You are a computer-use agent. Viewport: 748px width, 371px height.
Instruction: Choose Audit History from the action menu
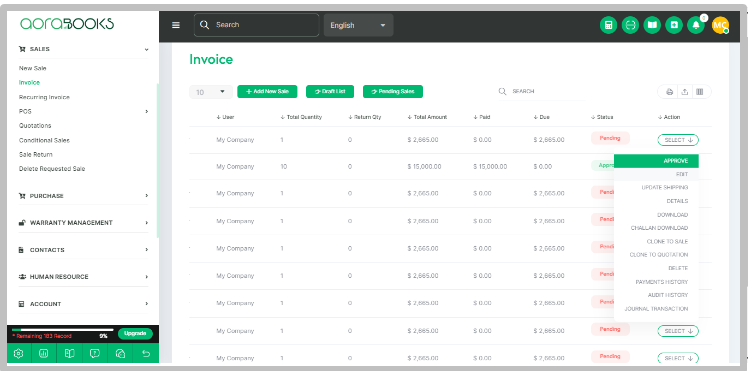coord(656,295)
